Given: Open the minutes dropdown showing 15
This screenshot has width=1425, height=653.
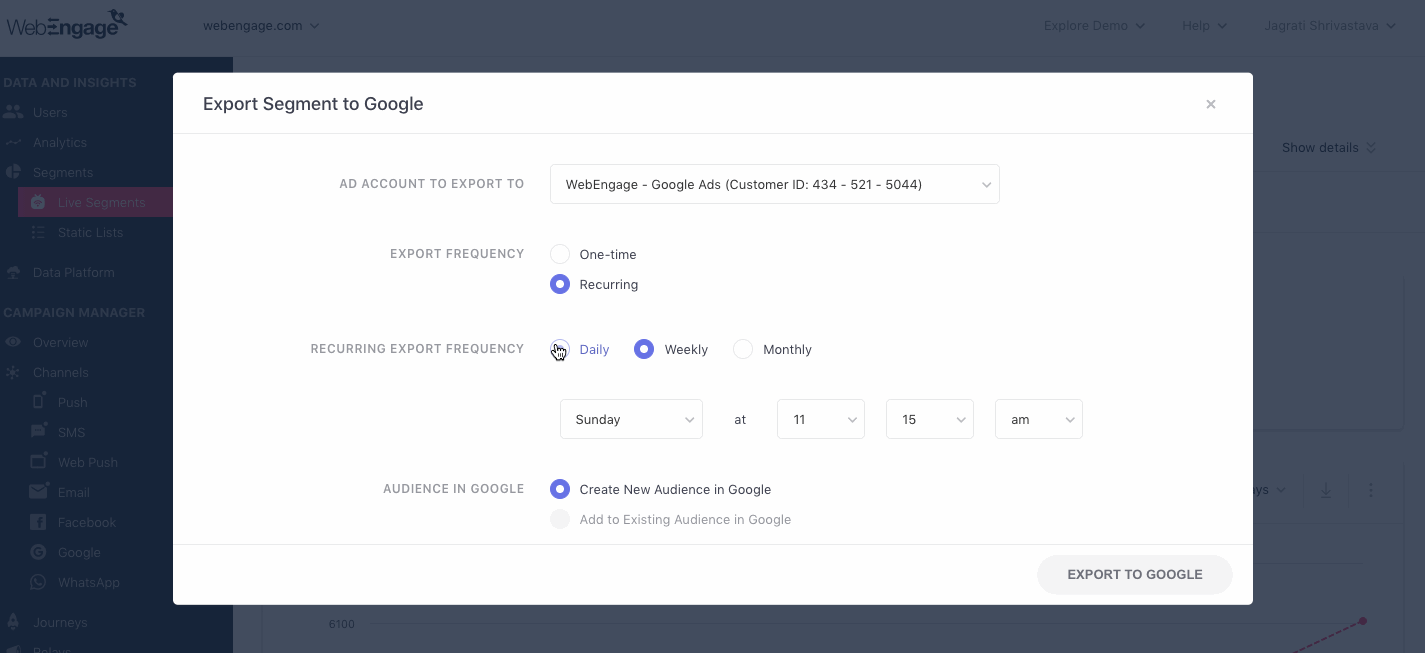Looking at the screenshot, I should click(x=930, y=419).
